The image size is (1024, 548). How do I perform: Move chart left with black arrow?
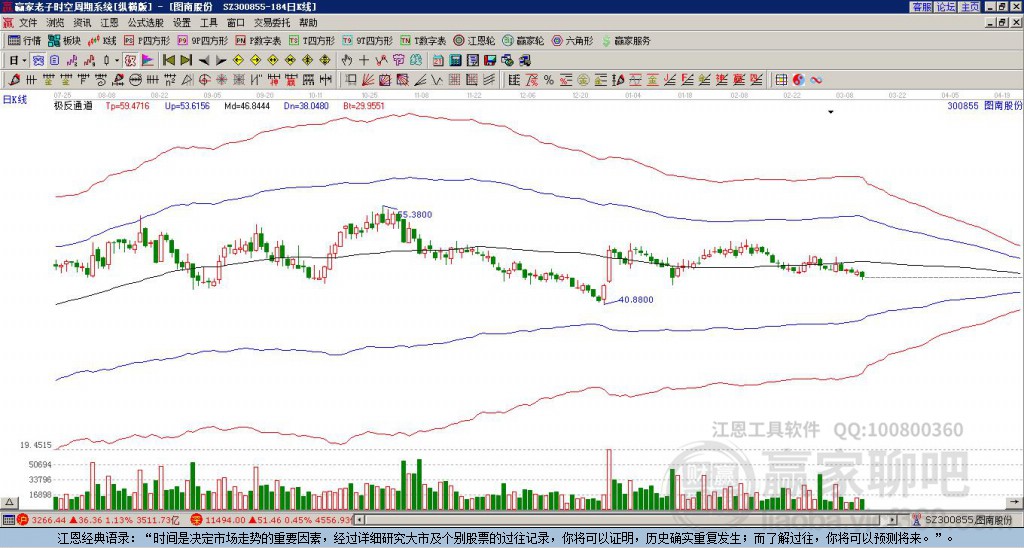[204, 61]
